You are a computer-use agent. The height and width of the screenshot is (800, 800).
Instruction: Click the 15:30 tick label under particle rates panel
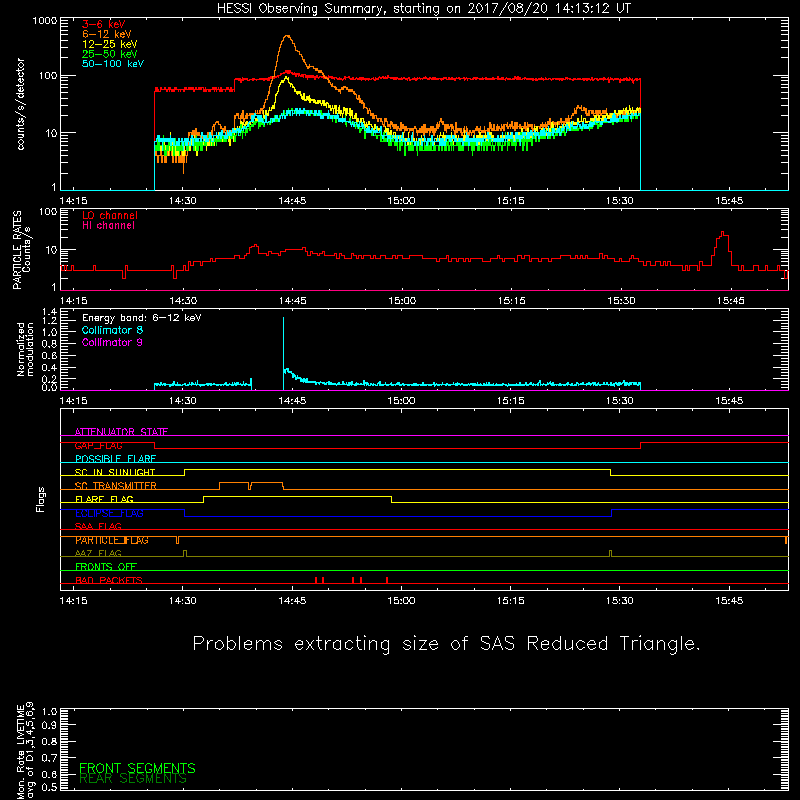(620, 301)
